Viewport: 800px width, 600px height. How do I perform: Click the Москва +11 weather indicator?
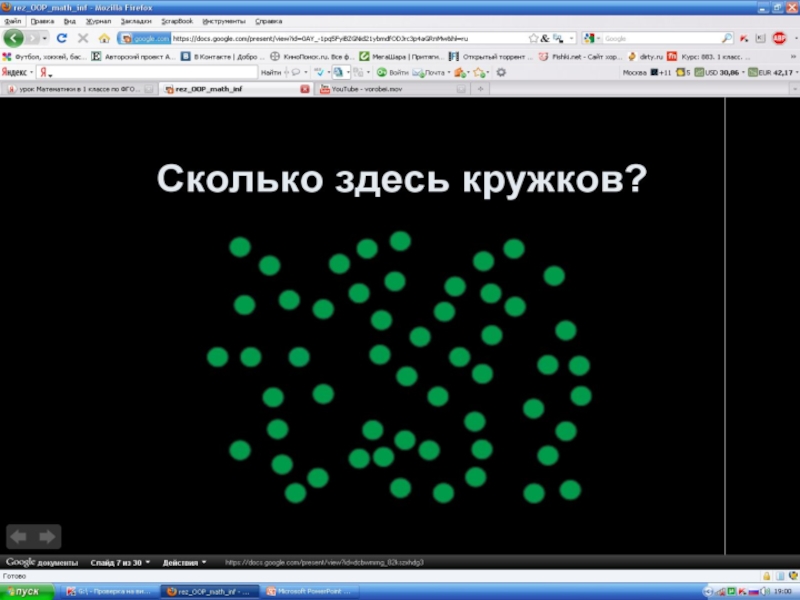click(x=646, y=72)
